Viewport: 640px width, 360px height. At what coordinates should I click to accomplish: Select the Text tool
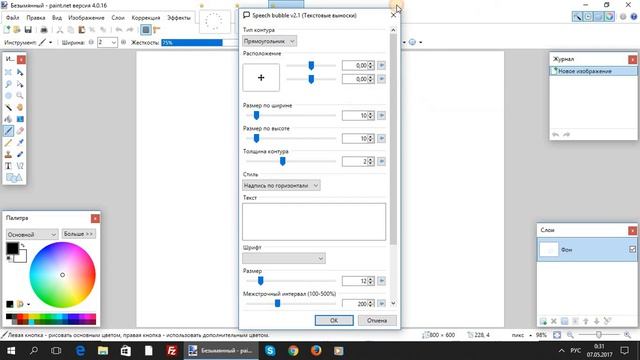(8, 166)
